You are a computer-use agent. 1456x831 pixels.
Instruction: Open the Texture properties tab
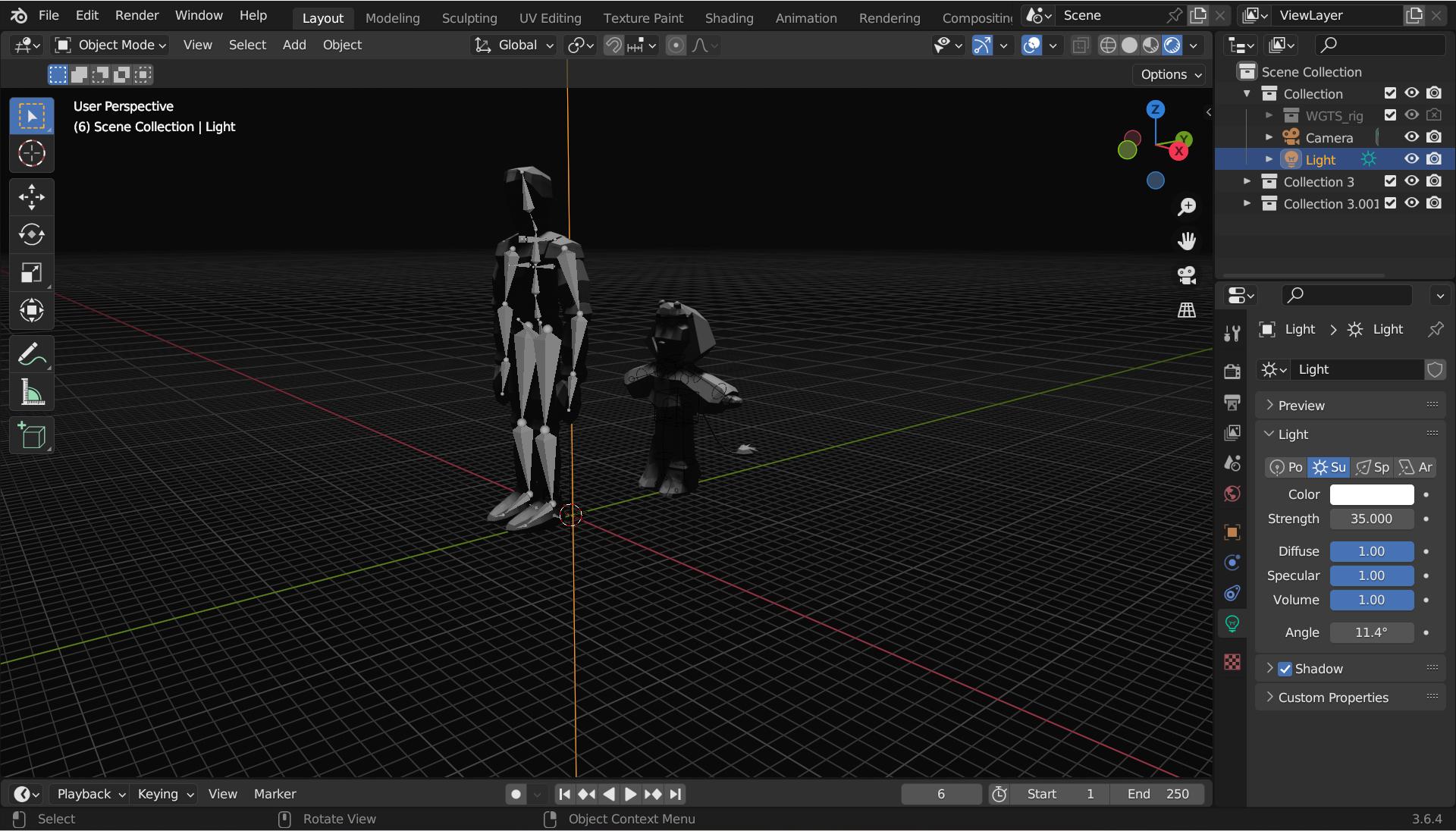[1232, 662]
